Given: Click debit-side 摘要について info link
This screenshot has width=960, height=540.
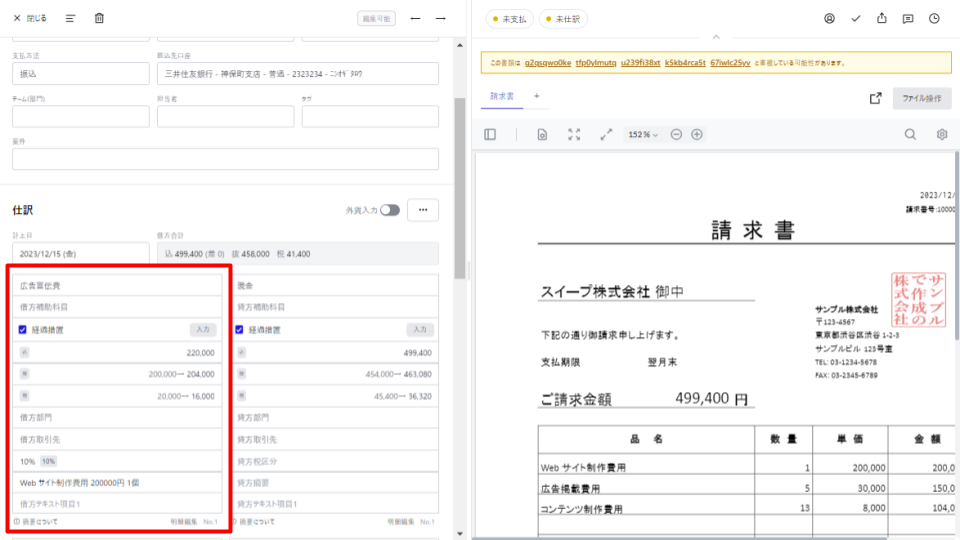Looking at the screenshot, I should 36,522.
